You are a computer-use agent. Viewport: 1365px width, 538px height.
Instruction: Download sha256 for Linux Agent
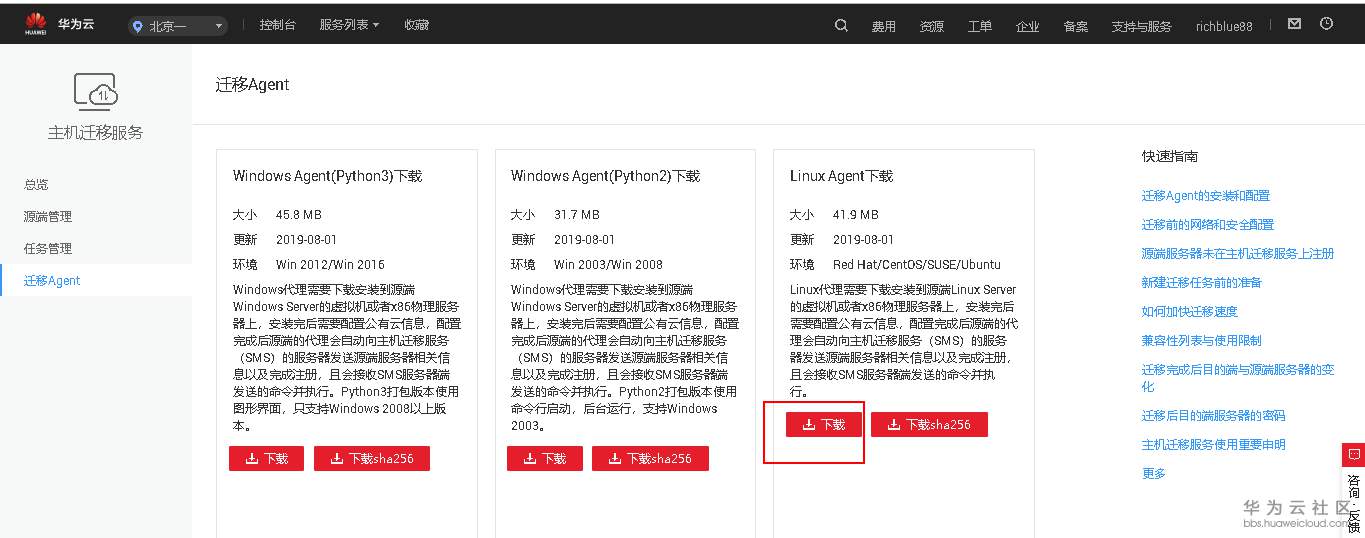tap(929, 425)
